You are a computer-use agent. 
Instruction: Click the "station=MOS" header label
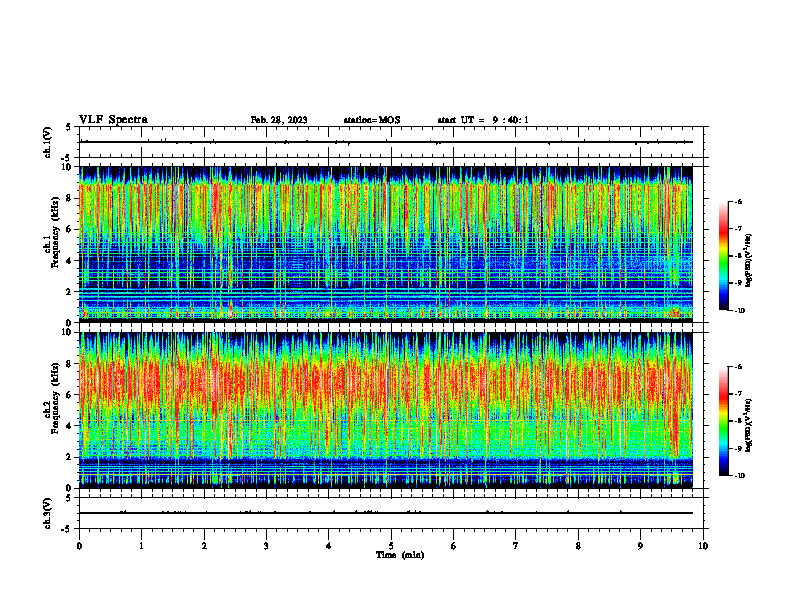pos(372,120)
